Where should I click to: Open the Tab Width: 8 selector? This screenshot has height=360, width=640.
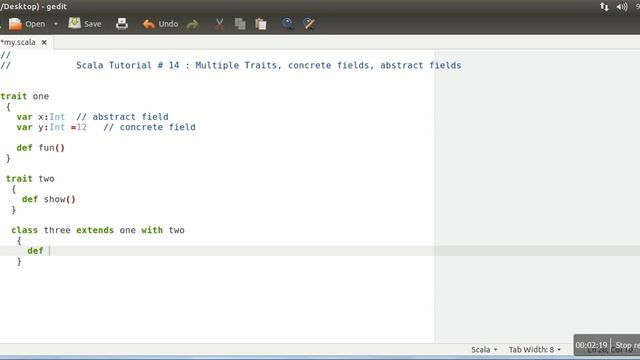pos(534,350)
